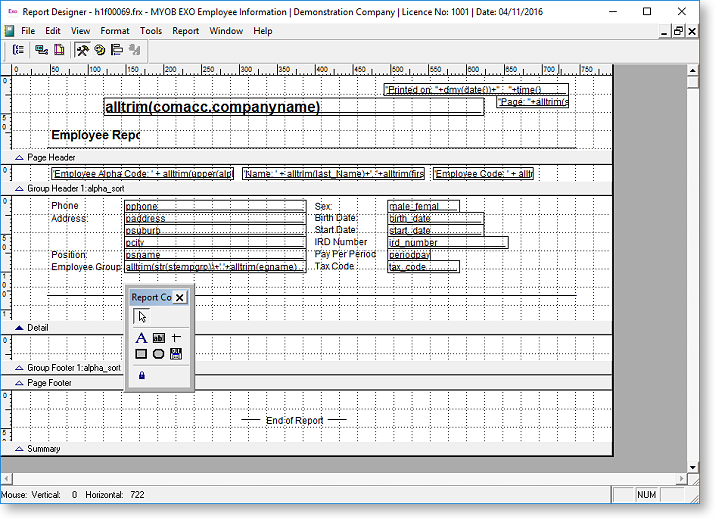Open Data Grouping from the toolbar

click(x=19, y=49)
